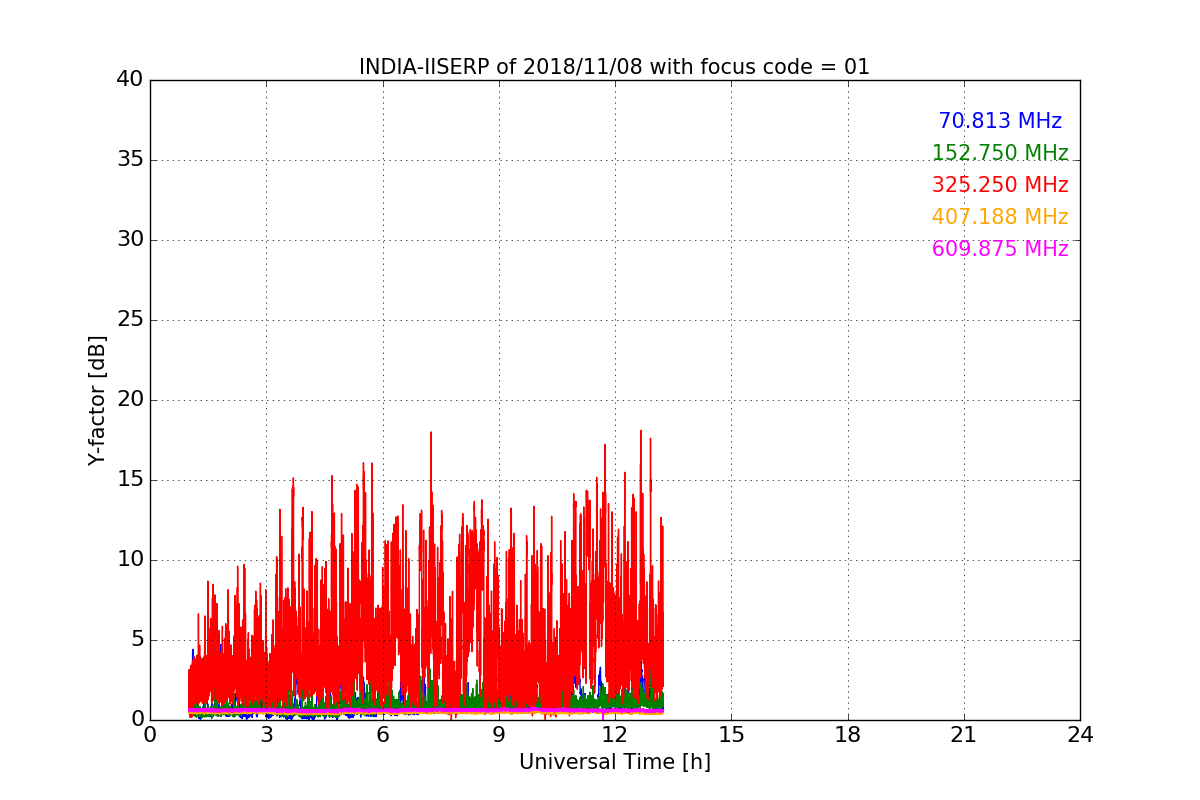The image size is (1200, 800).
Task: Select the 152.750 MHz legend label
Action: pos(1000,153)
